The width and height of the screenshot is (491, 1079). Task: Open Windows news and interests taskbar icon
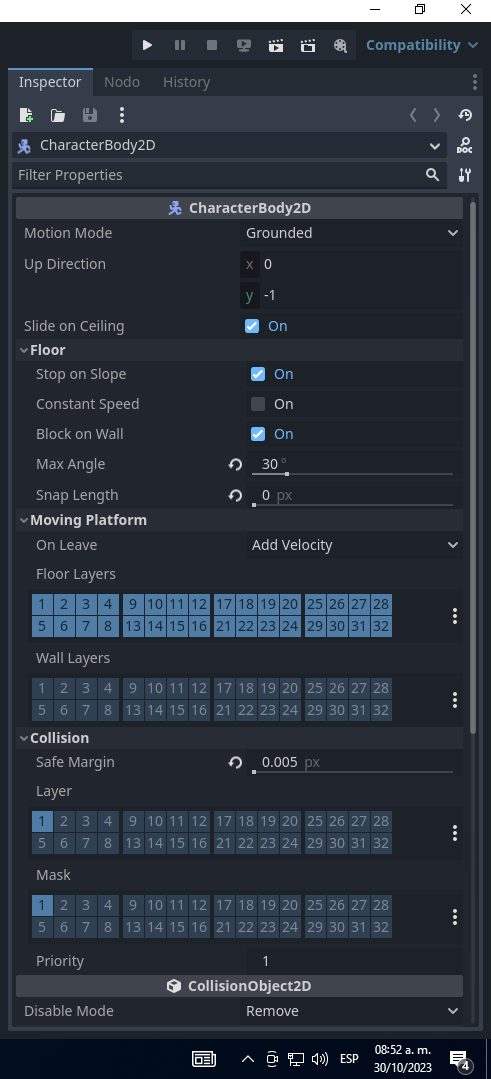point(204,1059)
